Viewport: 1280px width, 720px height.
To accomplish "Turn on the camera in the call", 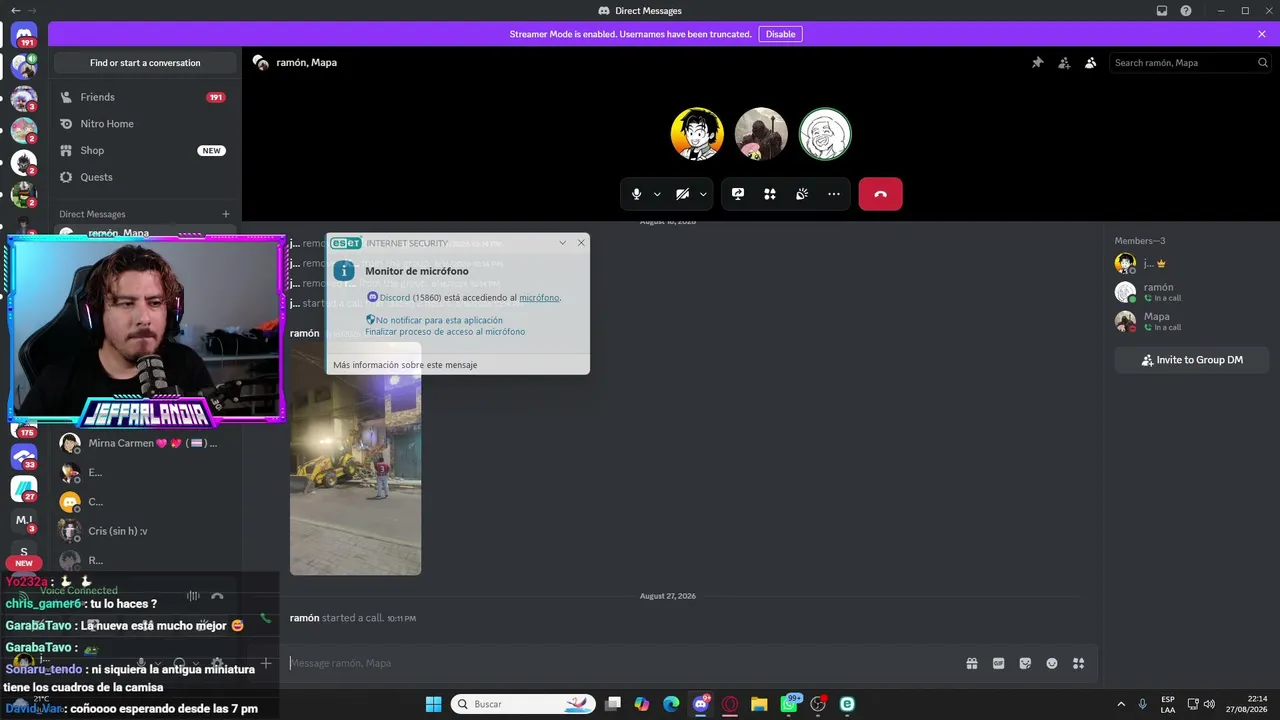I will pyautogui.click(x=682, y=194).
